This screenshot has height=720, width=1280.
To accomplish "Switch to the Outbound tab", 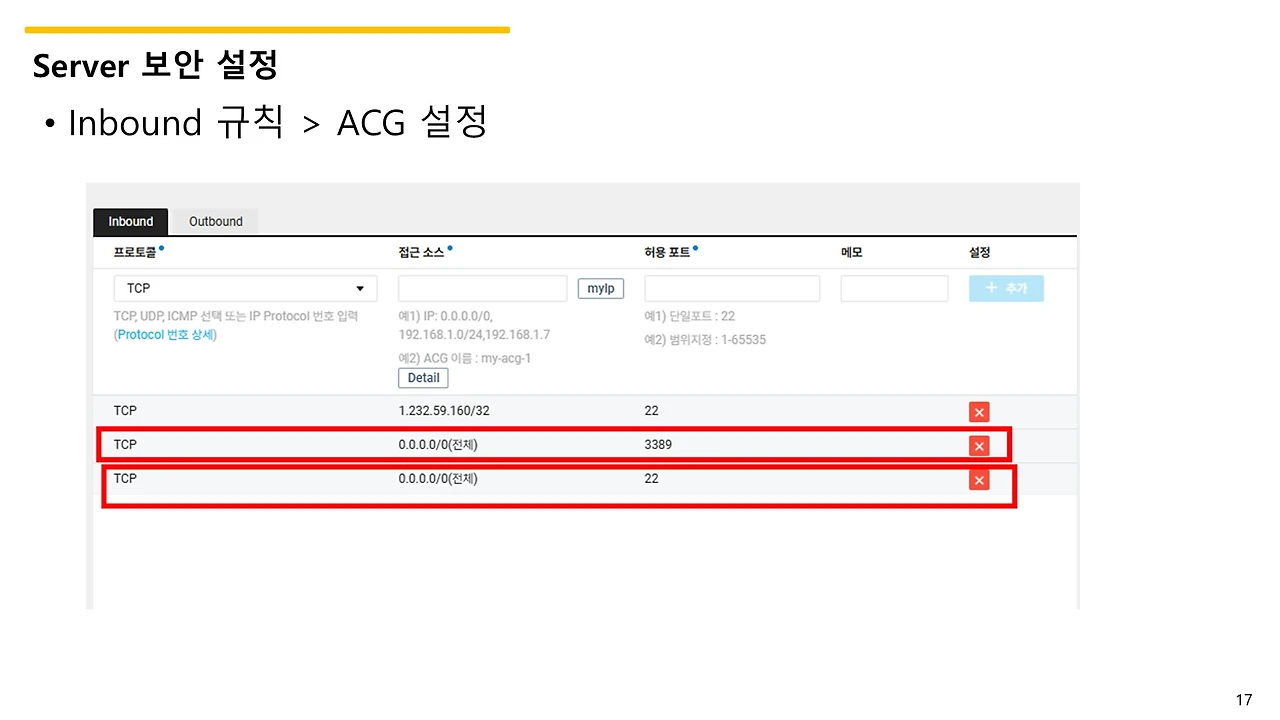I will coord(216,222).
